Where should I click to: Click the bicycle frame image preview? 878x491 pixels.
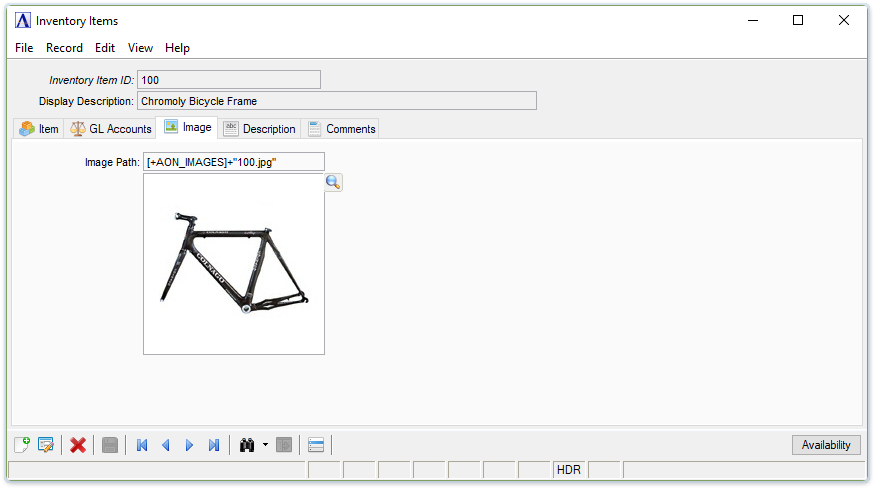[x=234, y=264]
